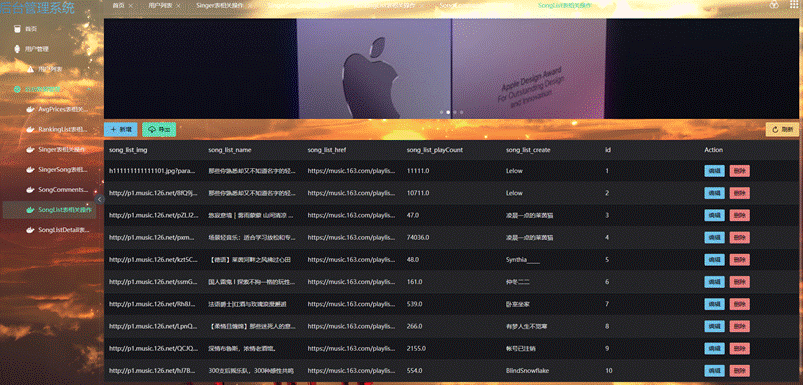803x385 pixels.
Task: Switch to the Singer表相关操作 tab
Action: pos(219,5)
